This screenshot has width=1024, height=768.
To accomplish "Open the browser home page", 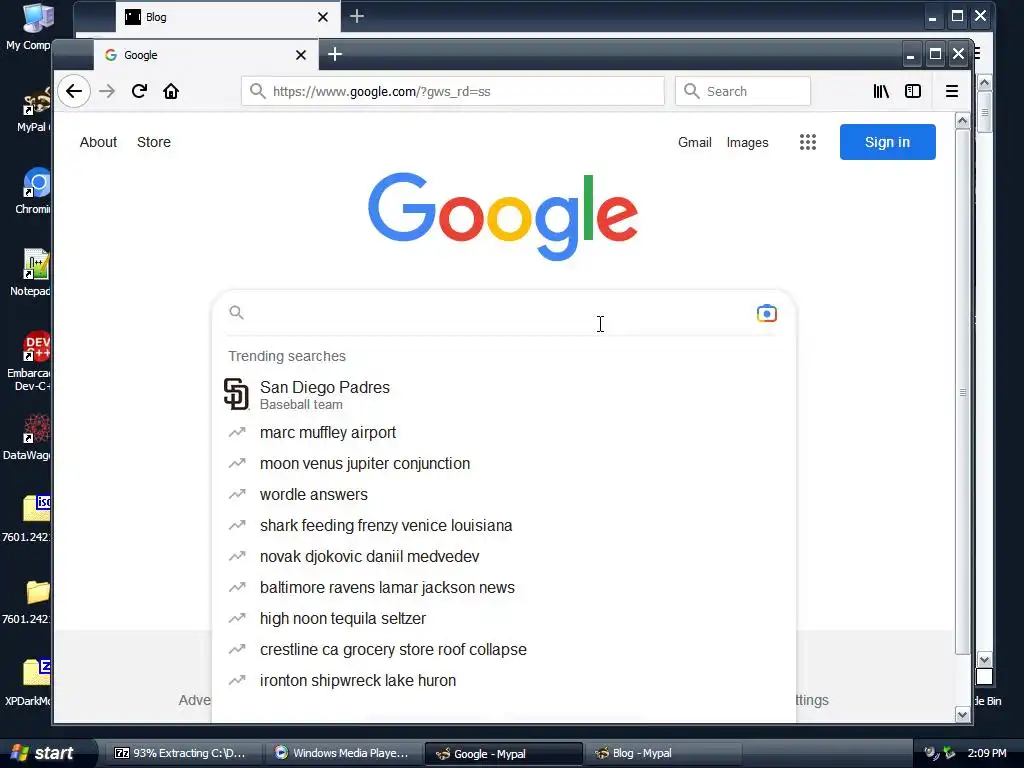I will 171,91.
